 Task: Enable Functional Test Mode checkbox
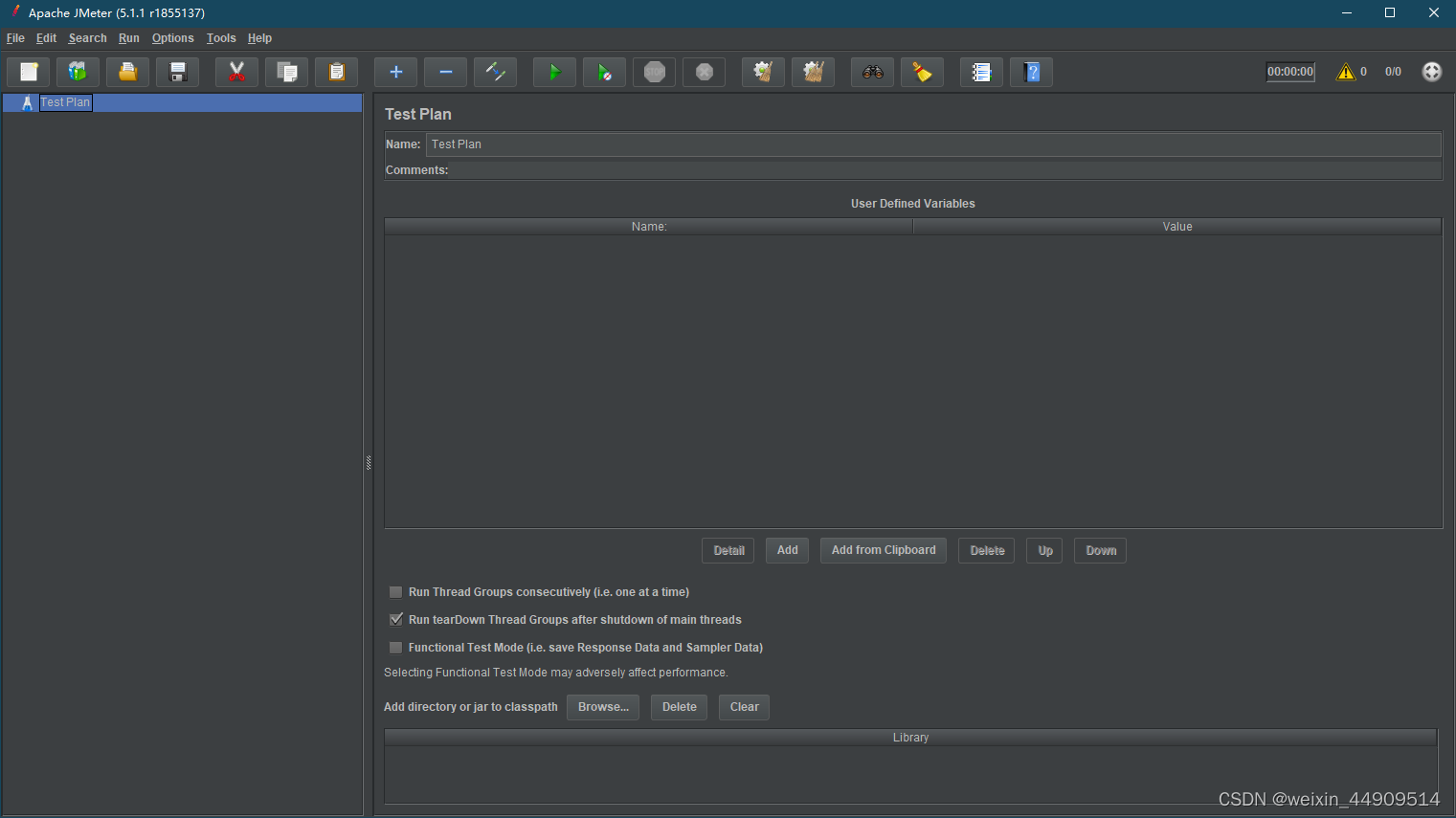pyautogui.click(x=395, y=648)
